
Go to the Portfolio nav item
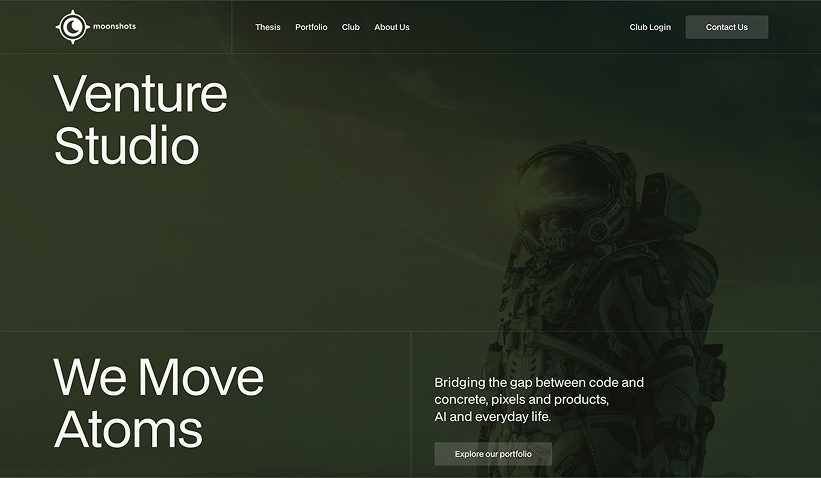coord(311,27)
